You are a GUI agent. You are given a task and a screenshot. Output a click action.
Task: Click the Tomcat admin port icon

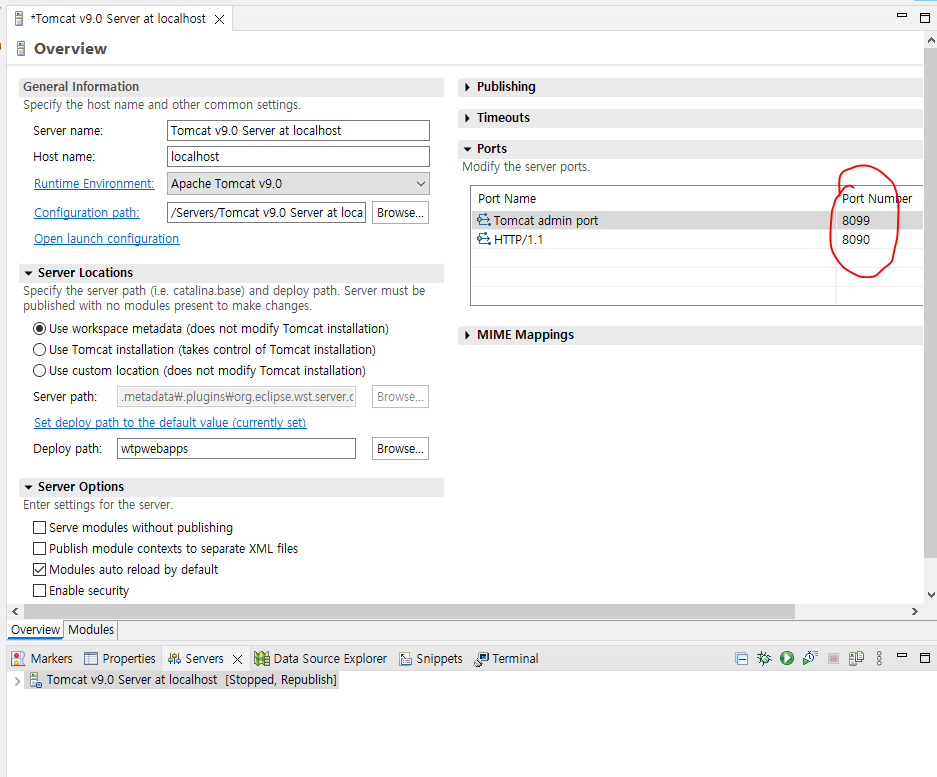[483, 221]
